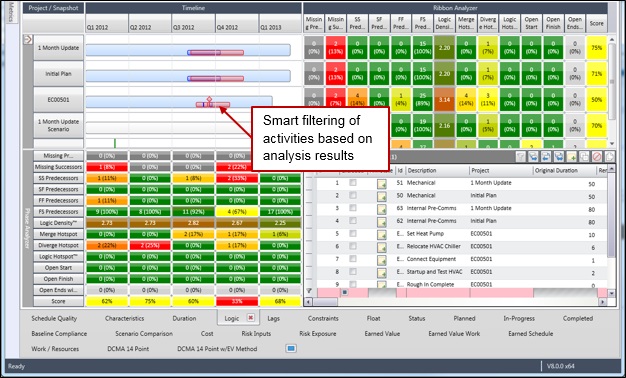The width and height of the screenshot is (626, 378).
Task: Select the EC00501 project snapshot button
Action: point(59,100)
